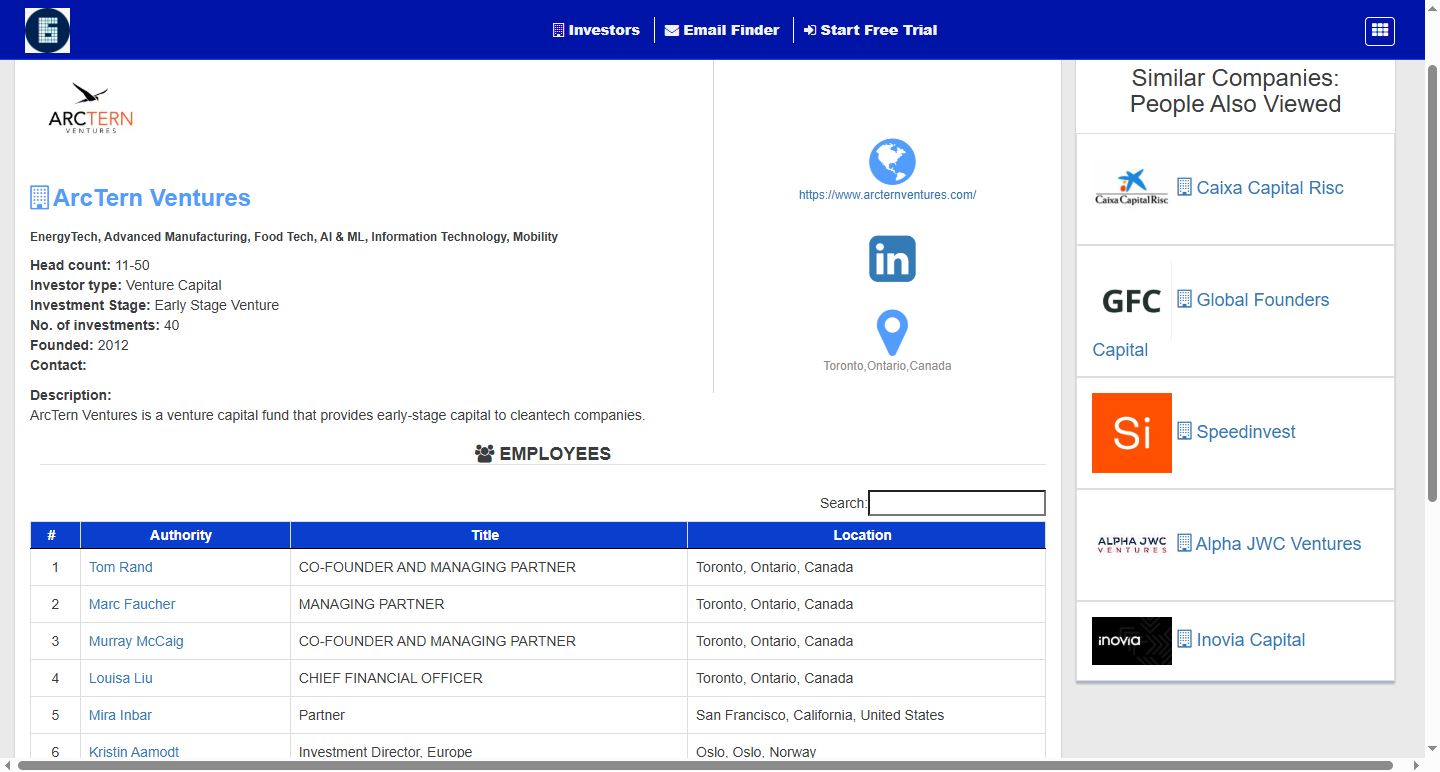Image resolution: width=1440 pixels, height=772 pixels.
Task: Click the 'Investment Stage: Early Stage Venture' text
Action: 155,305
